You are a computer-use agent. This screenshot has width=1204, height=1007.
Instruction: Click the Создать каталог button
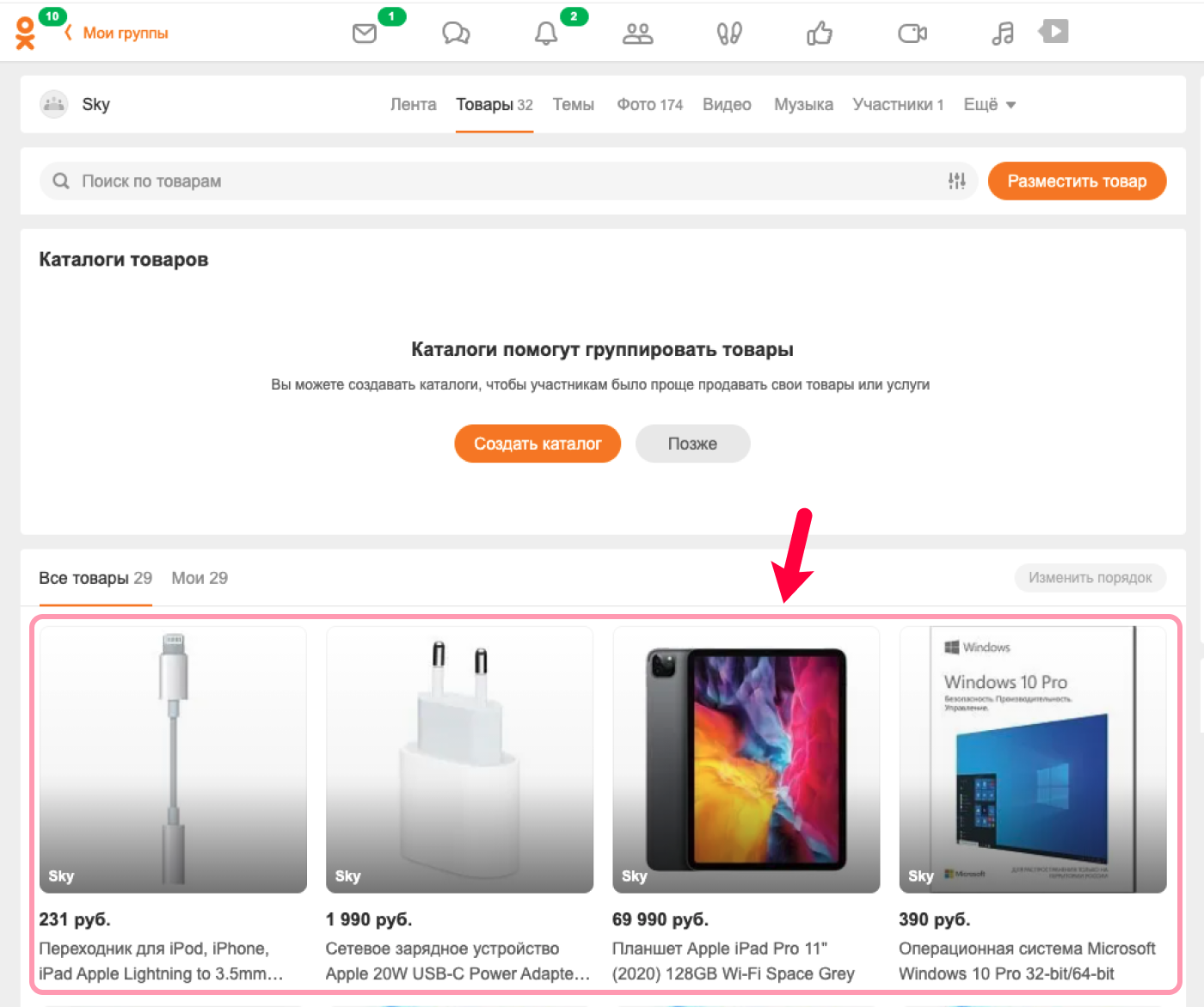pyautogui.click(x=537, y=444)
